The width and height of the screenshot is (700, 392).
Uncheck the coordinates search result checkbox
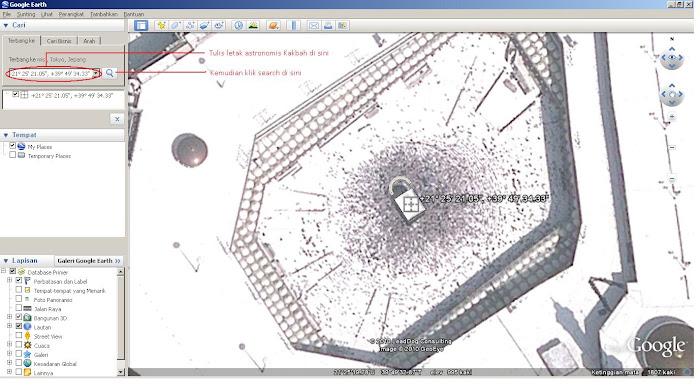[x=16, y=94]
